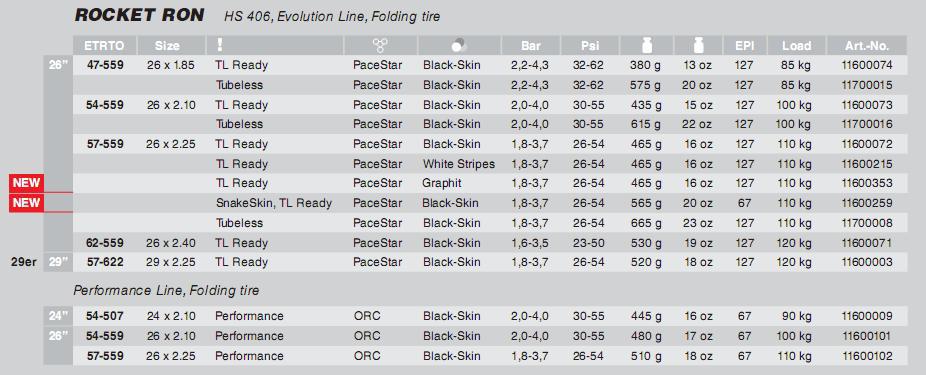Click the NEW badge beside Graphit row
This screenshot has width=926, height=375.
pos(26,183)
